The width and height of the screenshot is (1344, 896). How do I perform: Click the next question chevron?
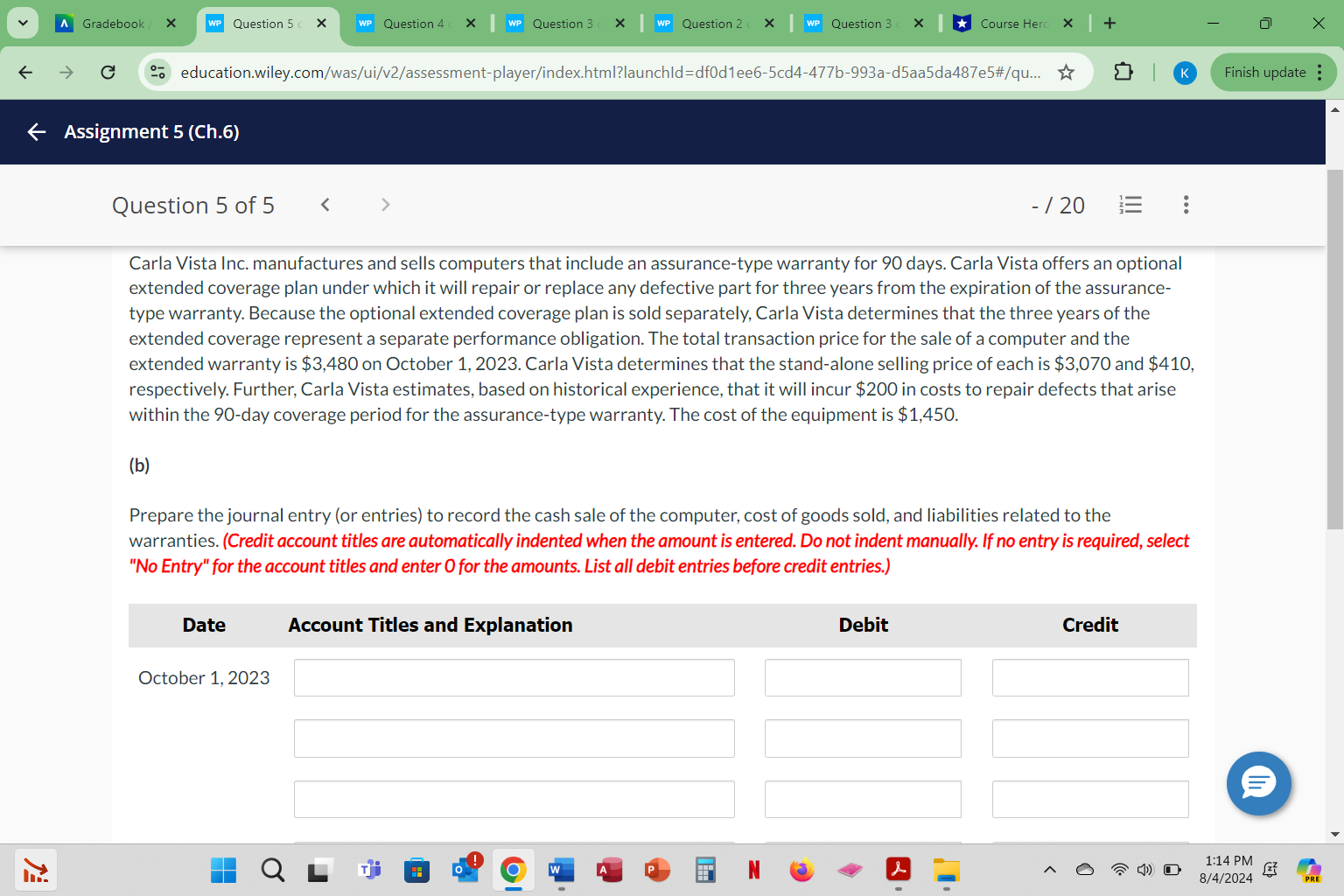[385, 204]
